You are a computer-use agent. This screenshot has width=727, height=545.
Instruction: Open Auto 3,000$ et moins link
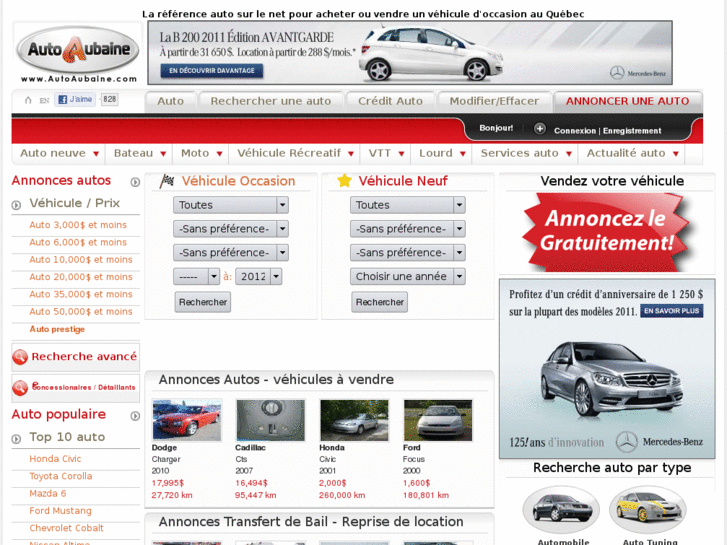(78, 225)
